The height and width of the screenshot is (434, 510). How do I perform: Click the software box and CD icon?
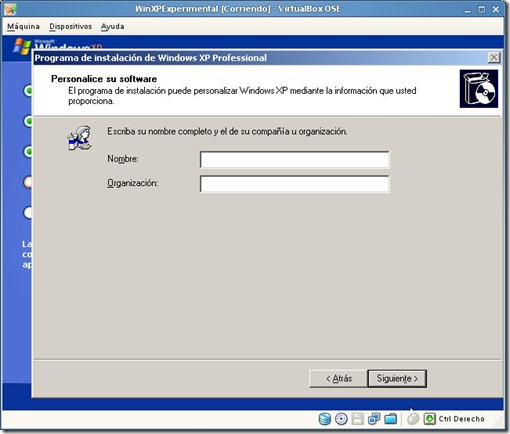479,89
